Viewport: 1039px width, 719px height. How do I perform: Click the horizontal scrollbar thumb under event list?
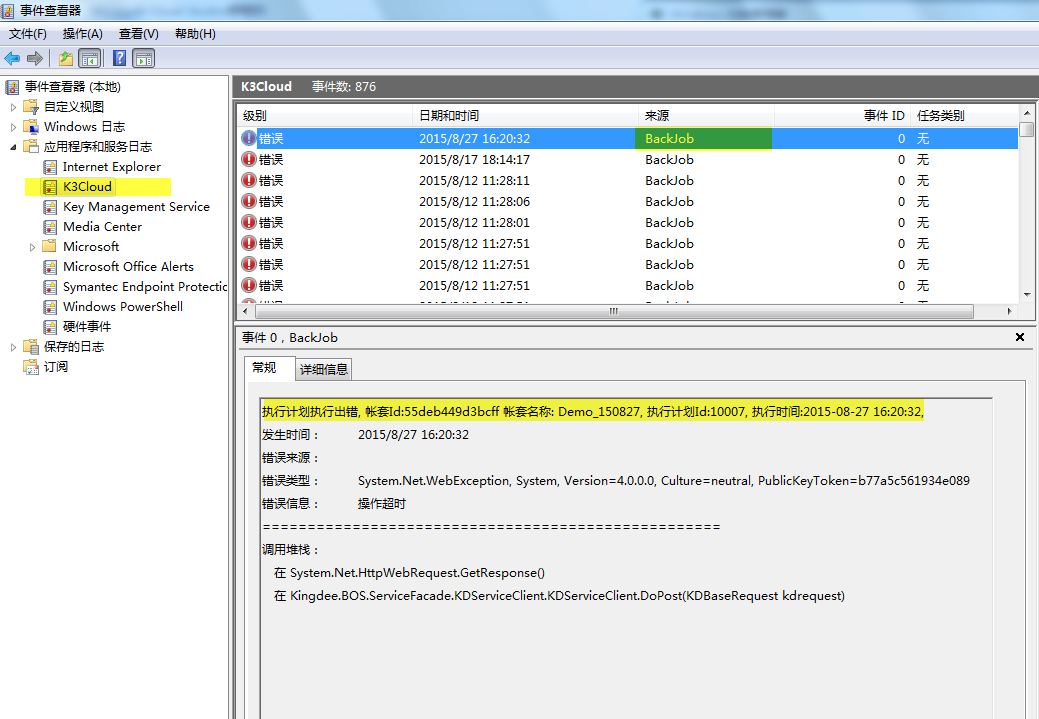[x=614, y=311]
